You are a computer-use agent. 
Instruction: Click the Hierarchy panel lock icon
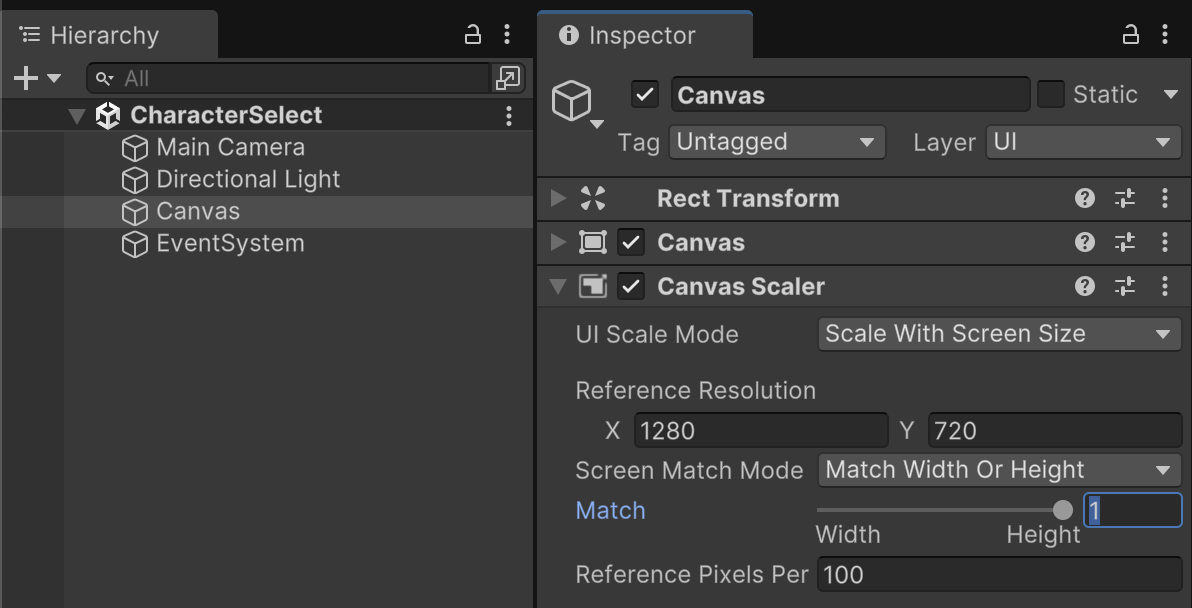pyautogui.click(x=473, y=35)
